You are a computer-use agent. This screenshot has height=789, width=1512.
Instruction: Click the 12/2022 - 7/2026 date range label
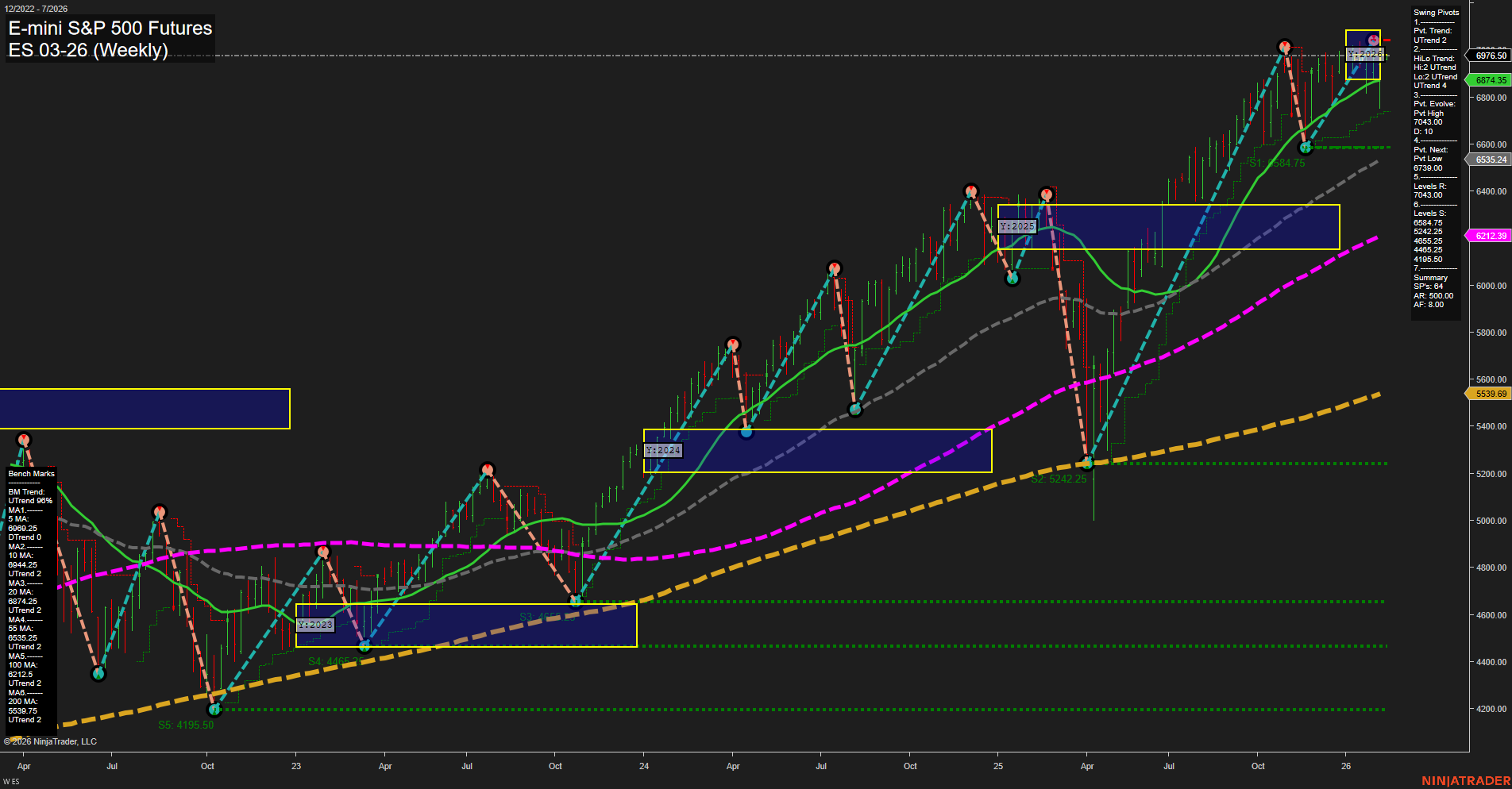pos(37,9)
